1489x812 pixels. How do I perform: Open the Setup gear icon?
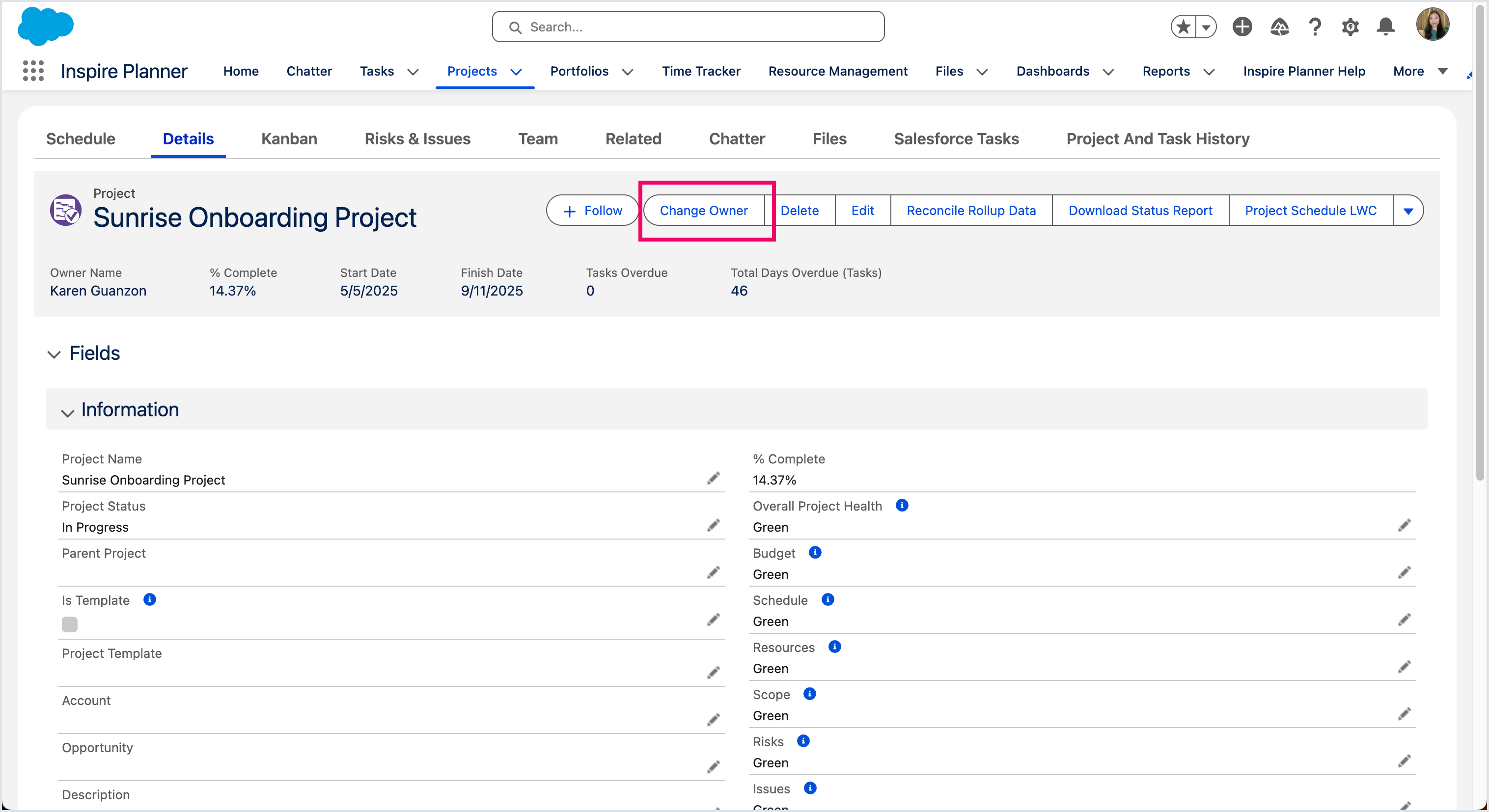(1351, 27)
